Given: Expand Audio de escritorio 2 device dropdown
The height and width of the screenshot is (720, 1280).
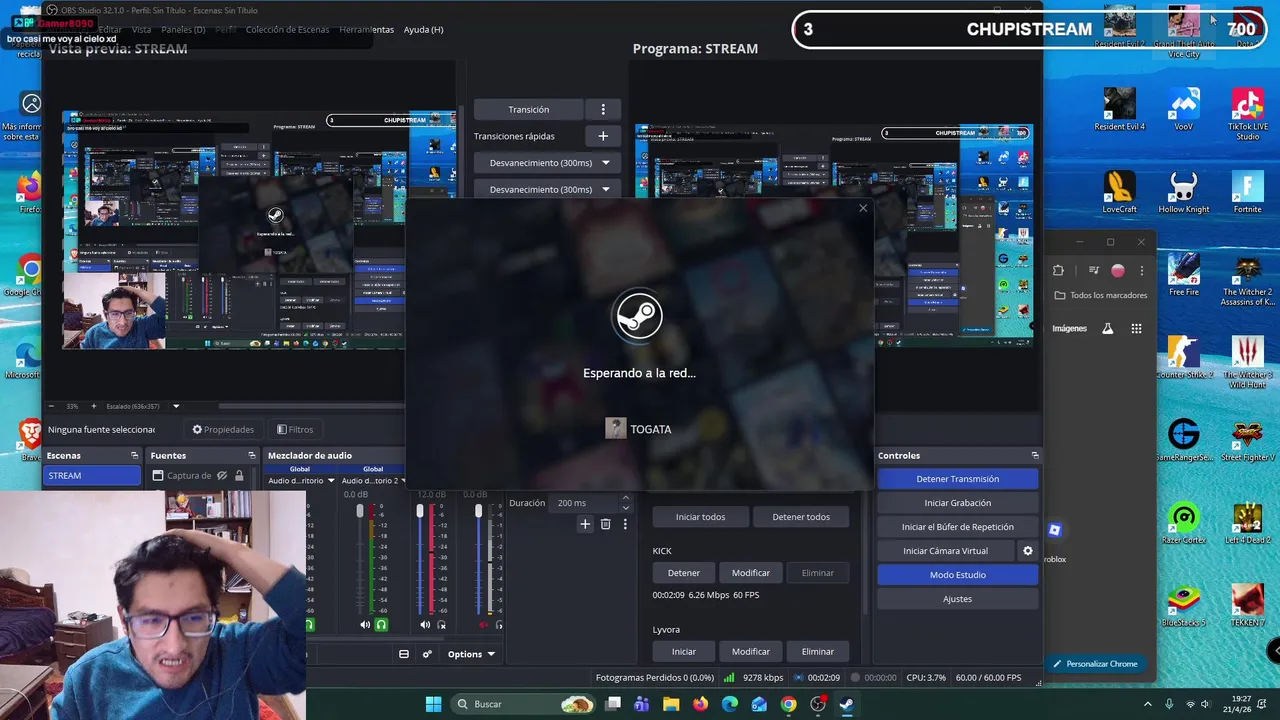Looking at the screenshot, I should coord(403,480).
